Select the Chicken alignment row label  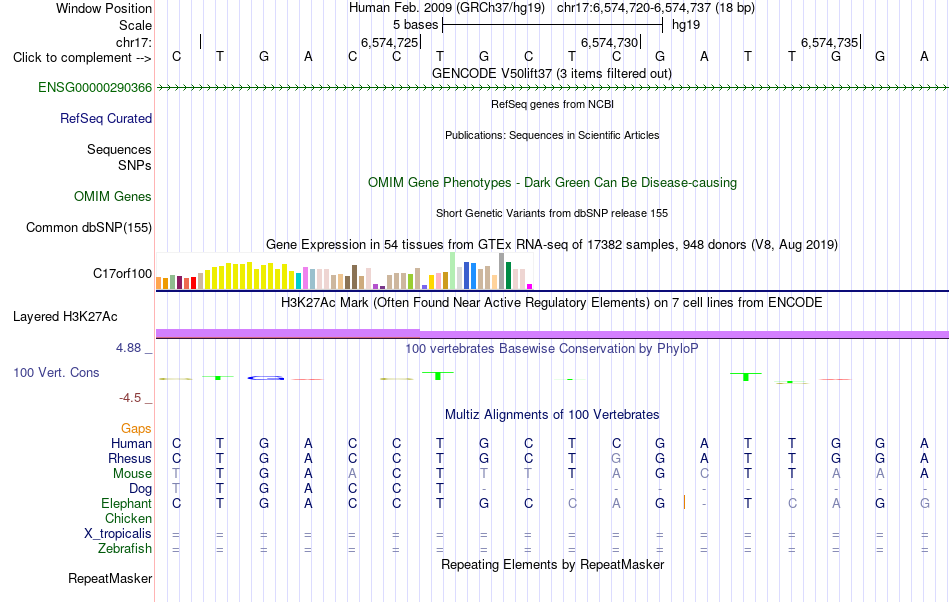(x=128, y=519)
